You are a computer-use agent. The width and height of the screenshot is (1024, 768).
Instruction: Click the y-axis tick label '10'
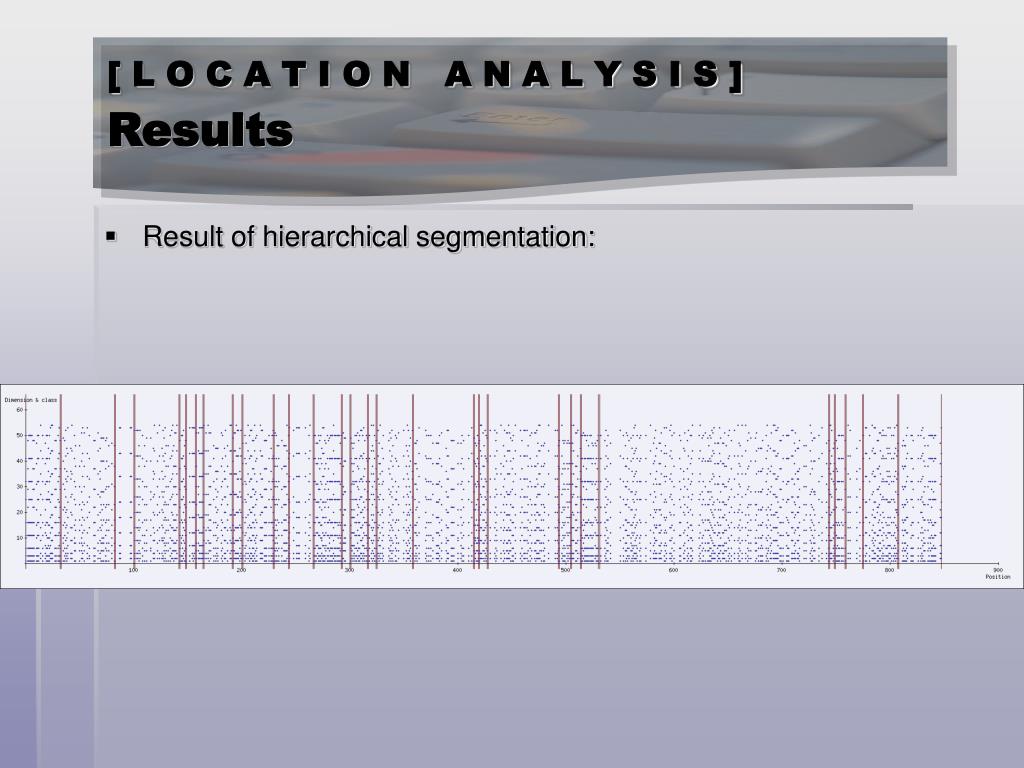pyautogui.click(x=20, y=538)
